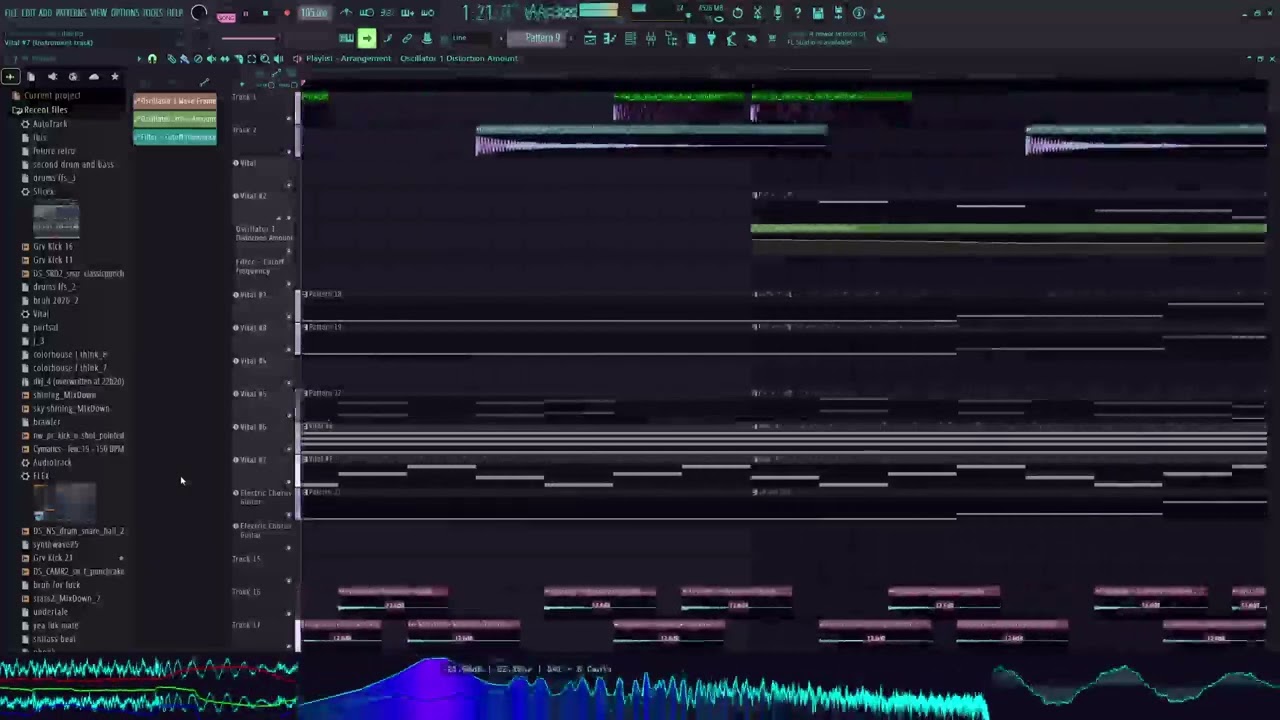The width and height of the screenshot is (1280, 720).
Task: Open the playlist view icon
Action: [590, 38]
